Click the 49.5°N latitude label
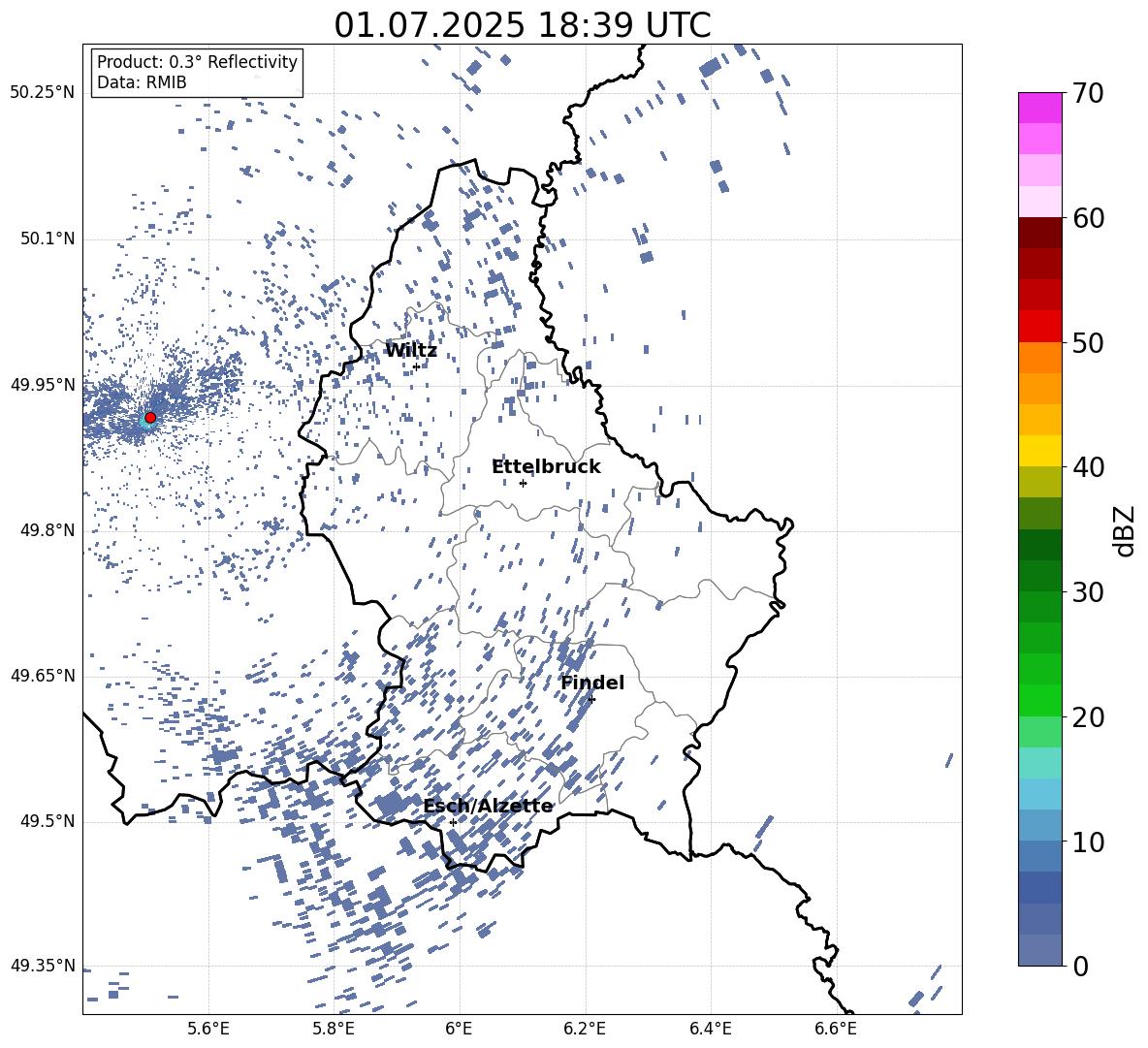1148x1048 pixels. click(x=47, y=821)
